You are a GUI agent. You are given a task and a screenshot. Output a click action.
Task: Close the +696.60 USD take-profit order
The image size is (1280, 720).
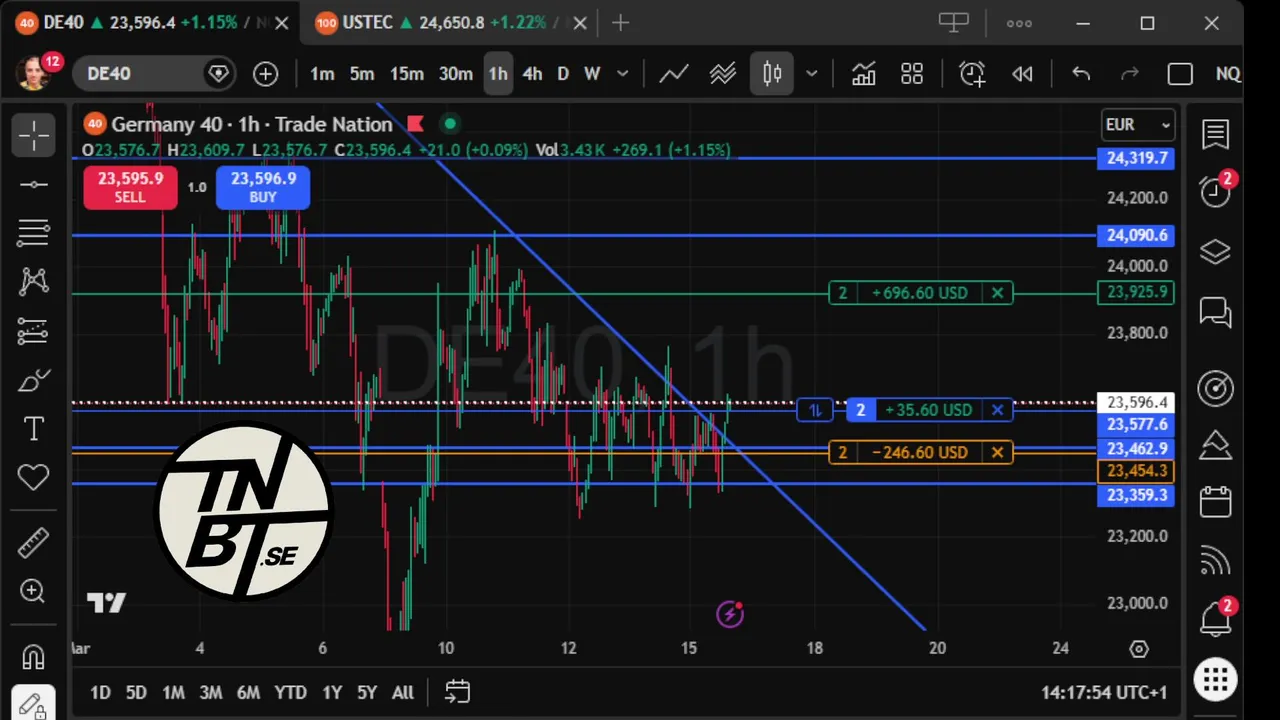click(997, 293)
